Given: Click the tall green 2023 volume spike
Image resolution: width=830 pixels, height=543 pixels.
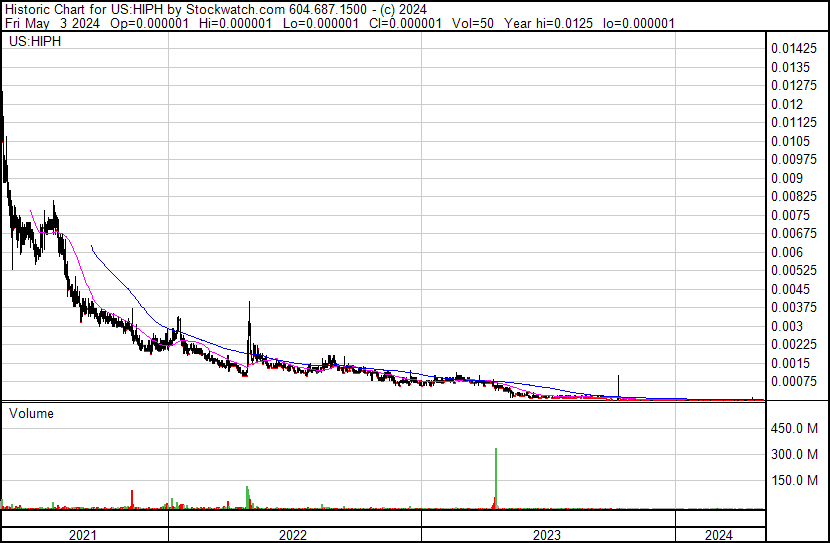Looking at the screenshot, I should (496, 478).
